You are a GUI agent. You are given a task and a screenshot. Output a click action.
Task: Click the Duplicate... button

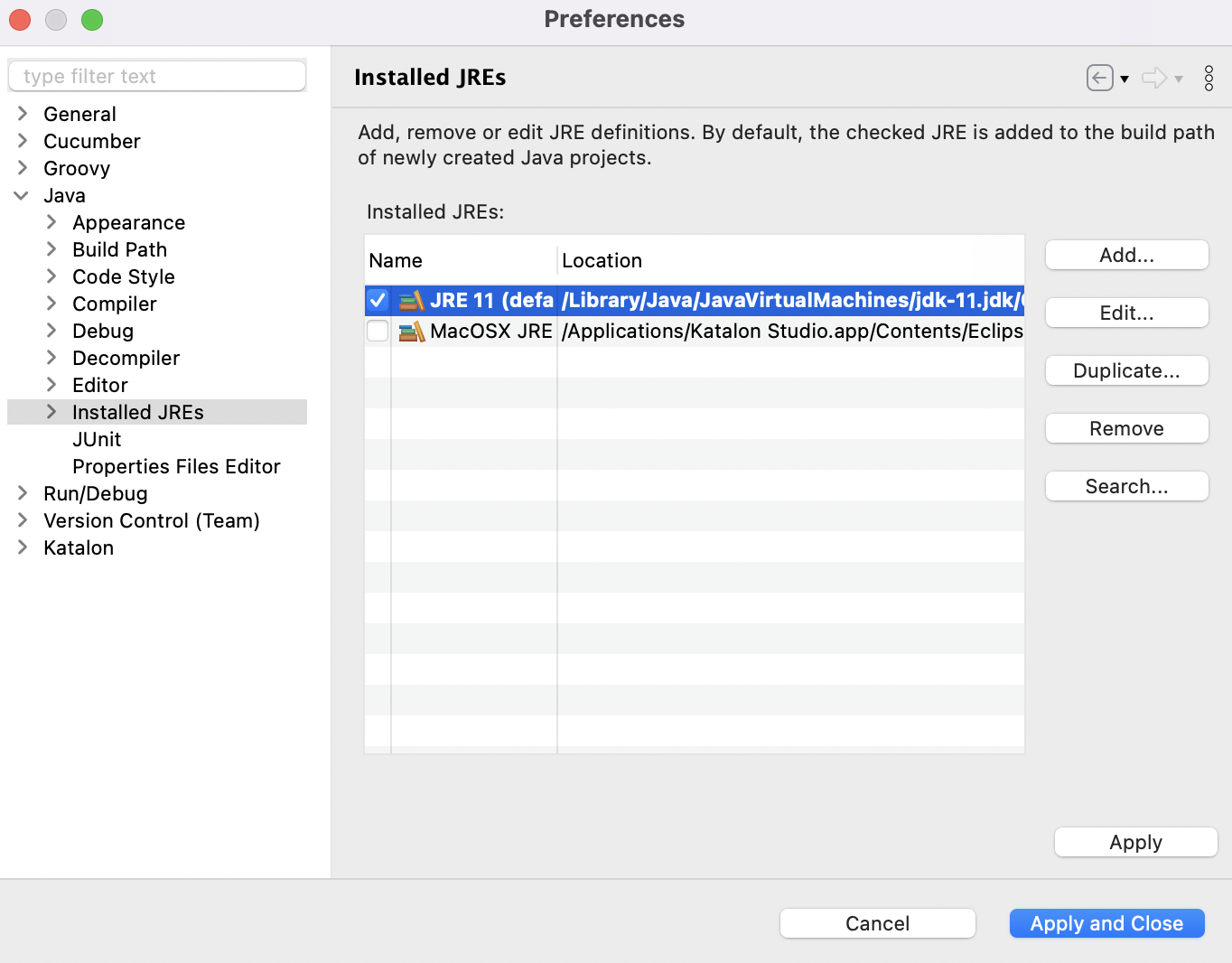click(1126, 371)
